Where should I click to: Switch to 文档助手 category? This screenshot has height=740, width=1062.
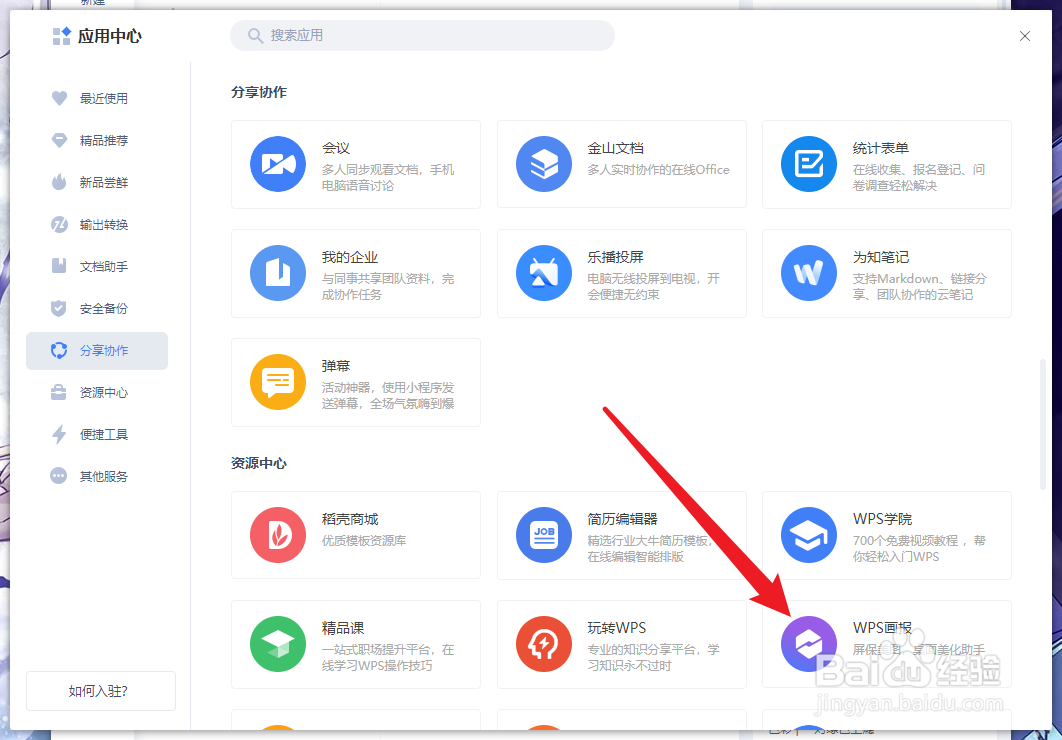97,266
